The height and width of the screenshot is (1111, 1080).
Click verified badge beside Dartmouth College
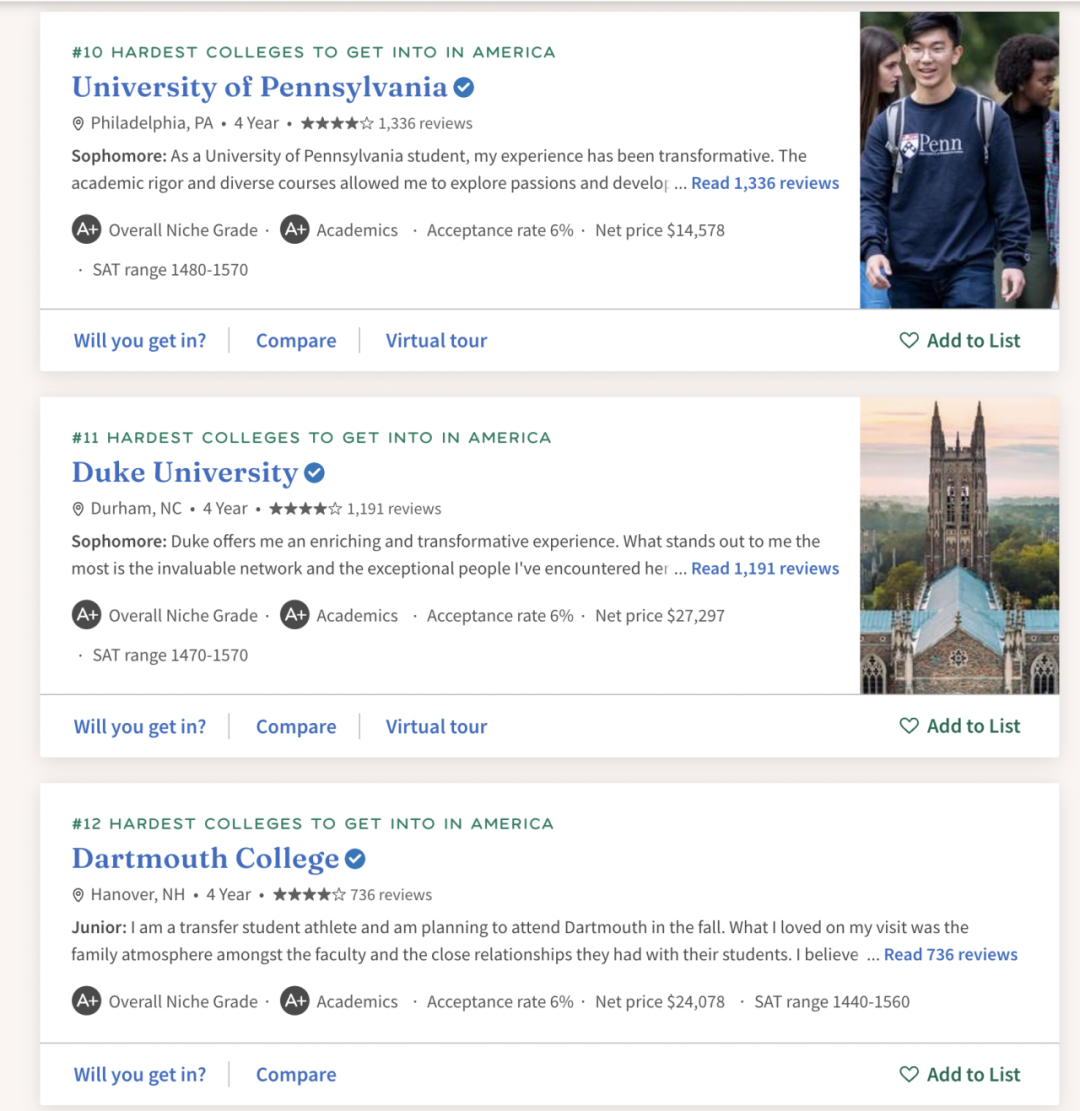(x=355, y=859)
